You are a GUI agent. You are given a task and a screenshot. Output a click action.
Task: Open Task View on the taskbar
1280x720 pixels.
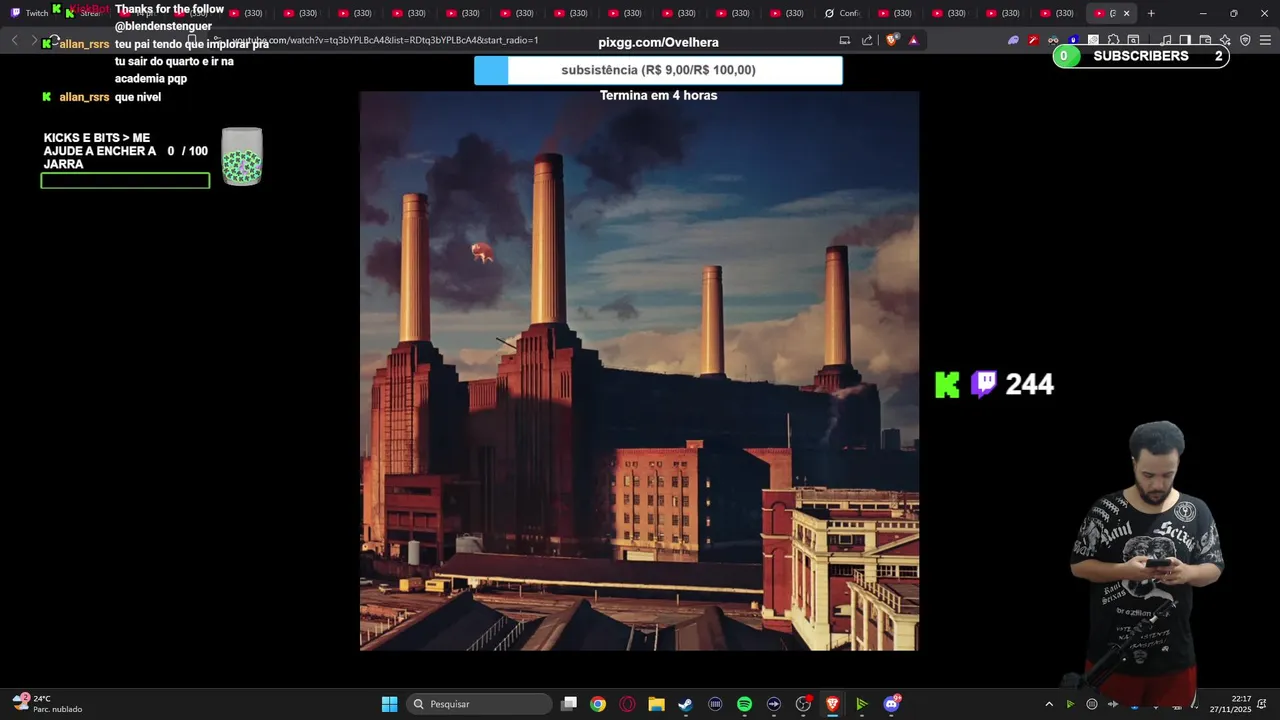569,704
